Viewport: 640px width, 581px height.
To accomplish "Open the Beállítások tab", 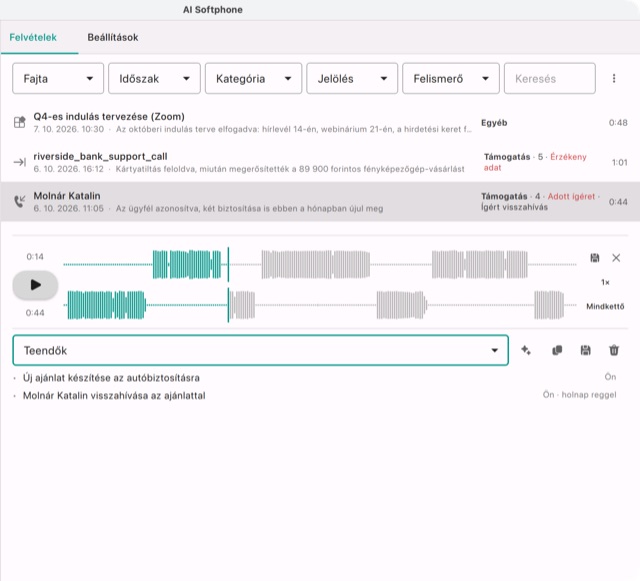I will coord(113,38).
